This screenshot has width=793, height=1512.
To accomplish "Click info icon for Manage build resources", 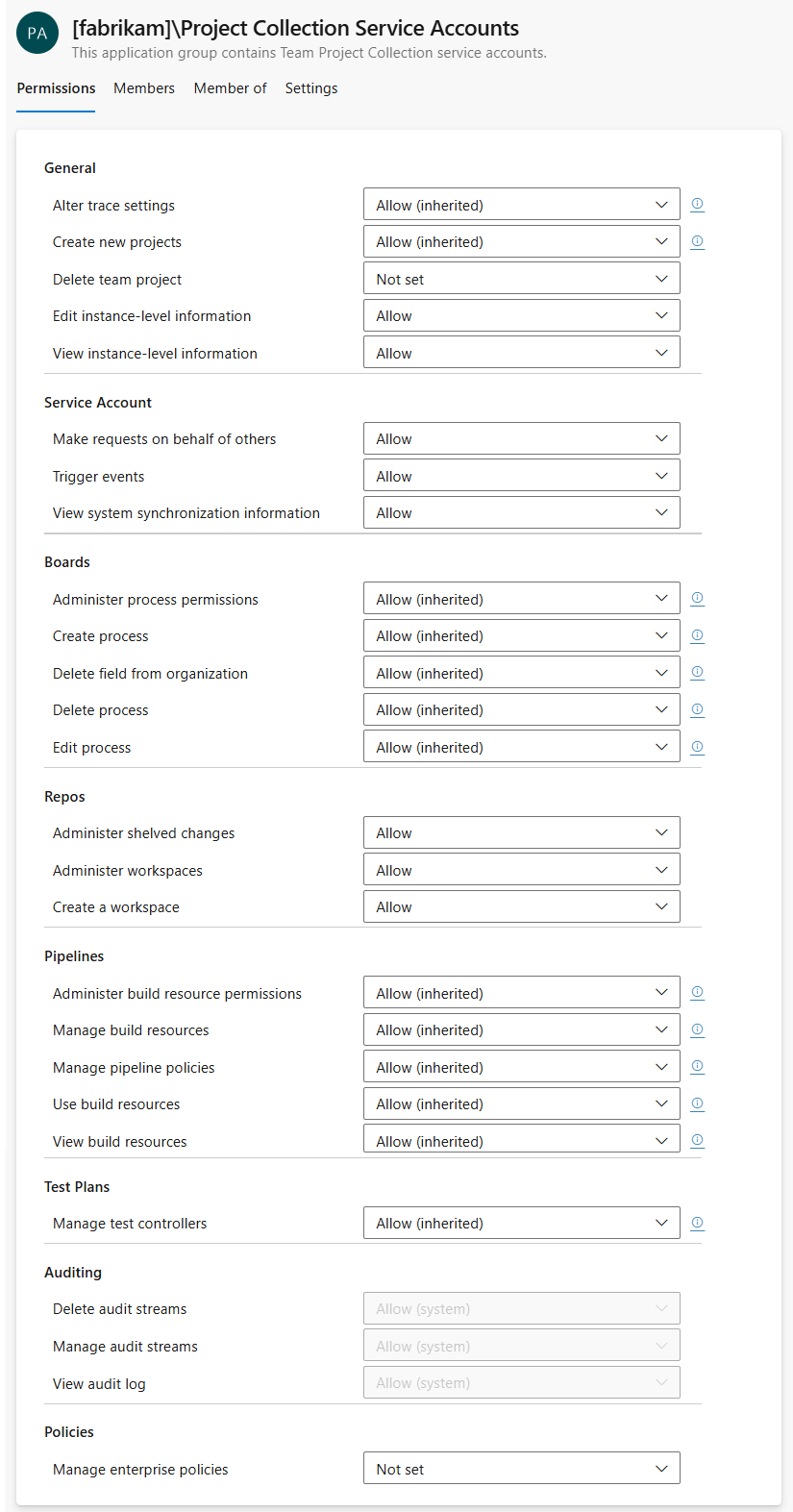I will [698, 1029].
